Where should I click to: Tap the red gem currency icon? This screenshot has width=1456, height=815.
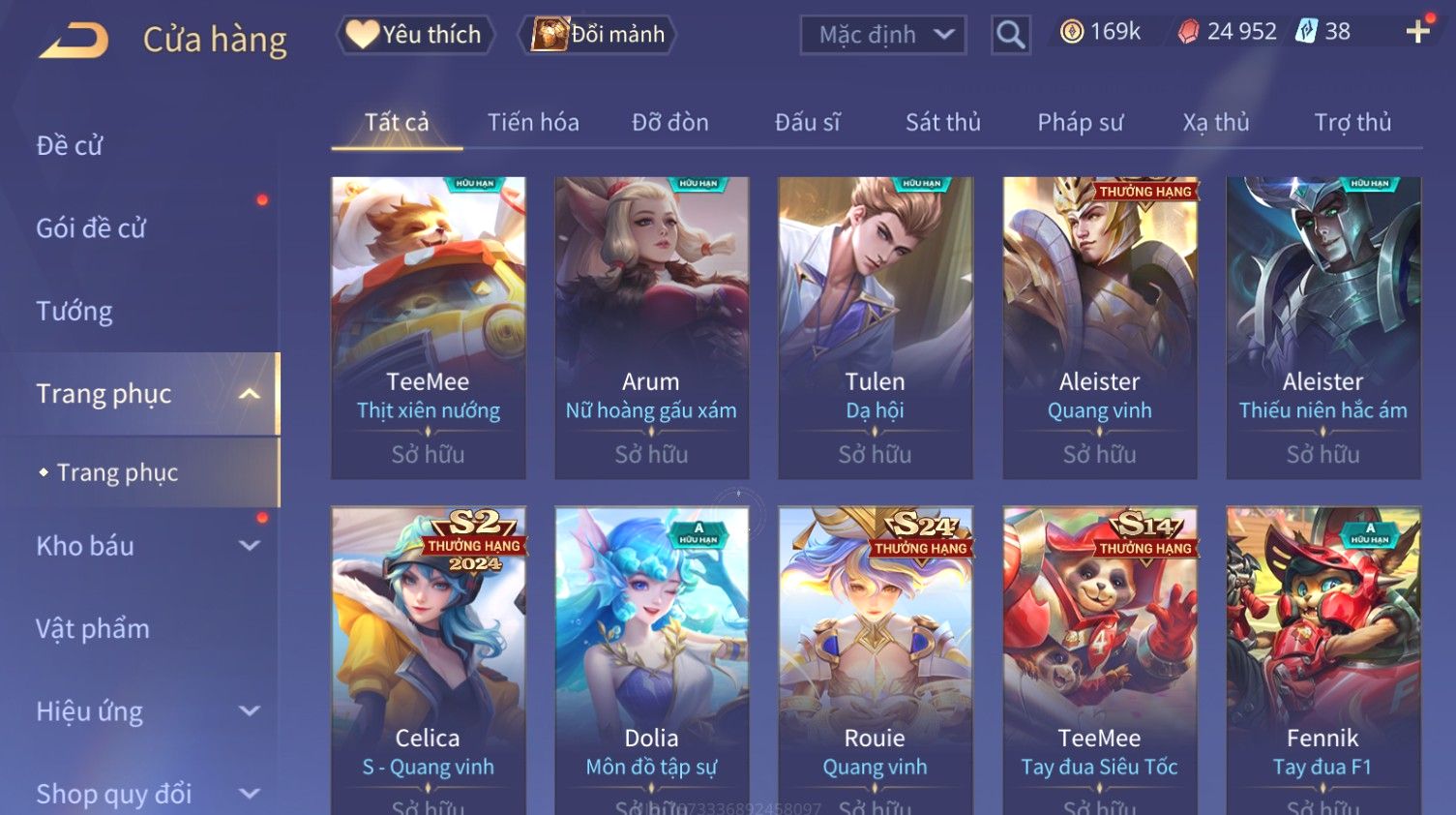pos(1188,32)
